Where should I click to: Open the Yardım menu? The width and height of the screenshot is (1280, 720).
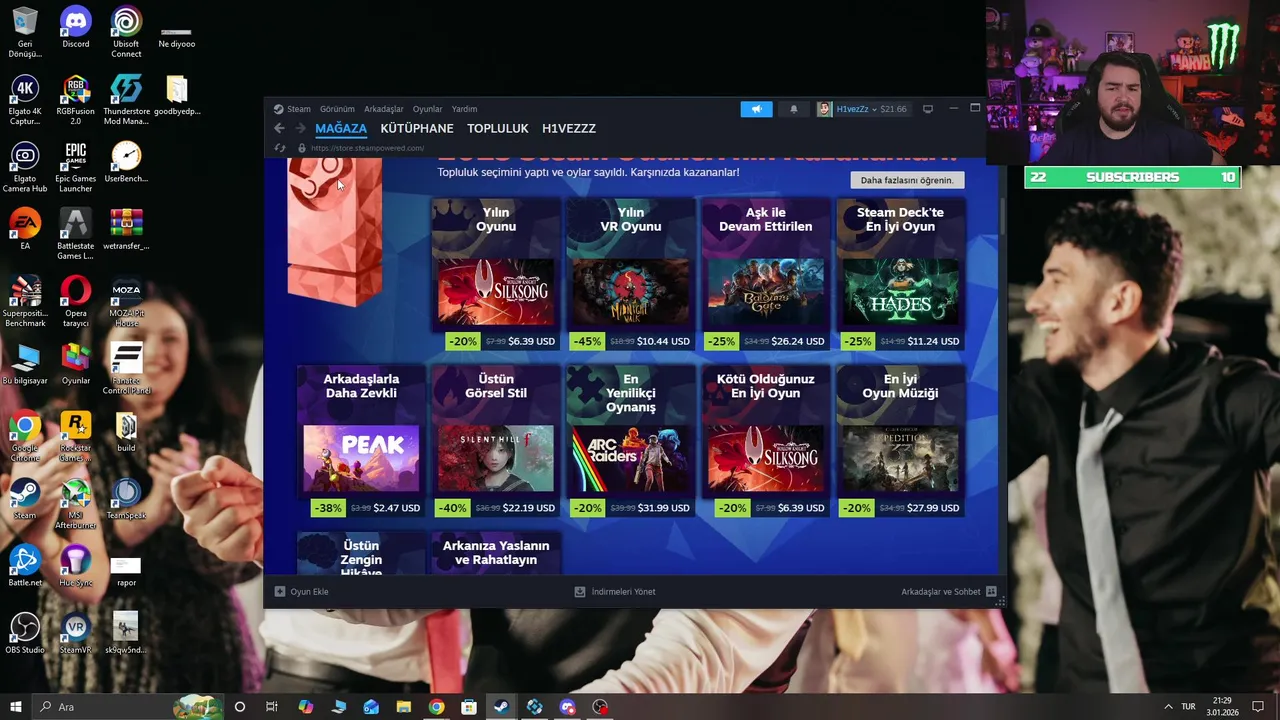464,109
